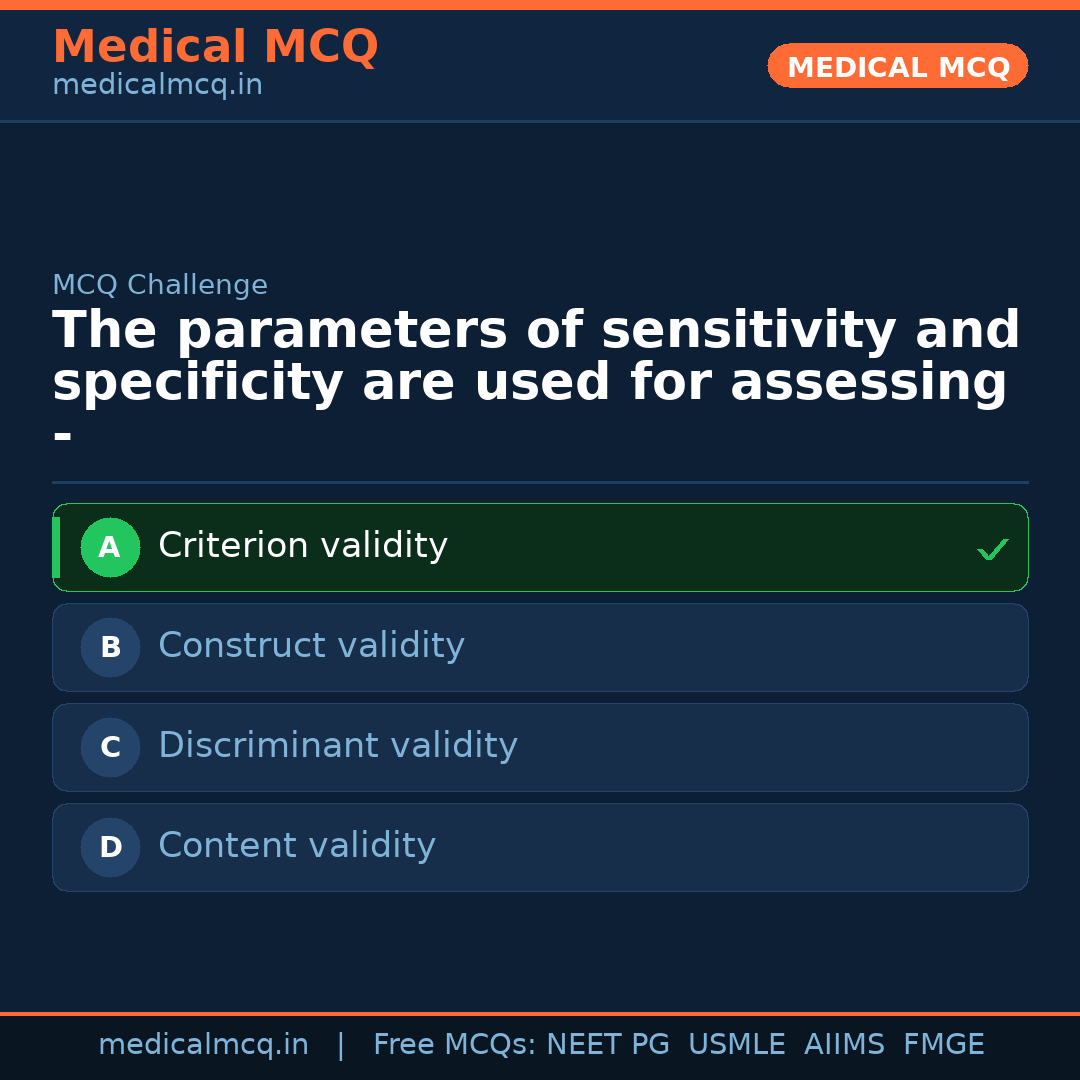Select the Discriminant validity answer
This screenshot has width=1080, height=1080.
click(x=337, y=746)
